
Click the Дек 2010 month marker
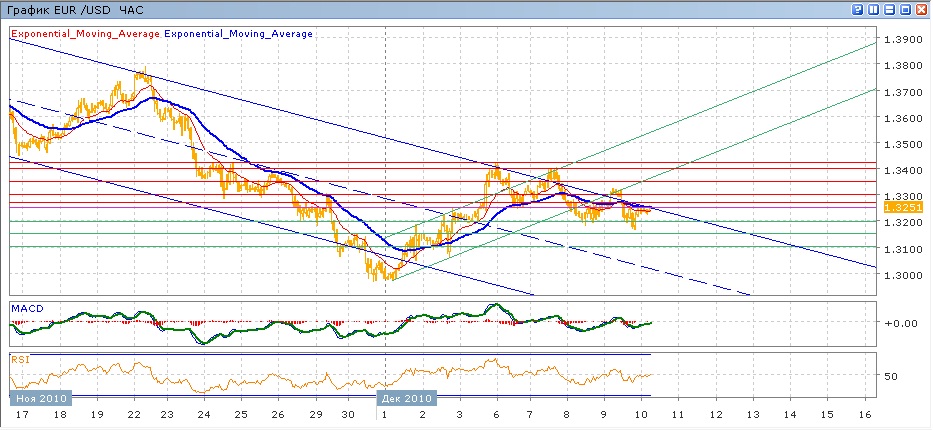[408, 398]
